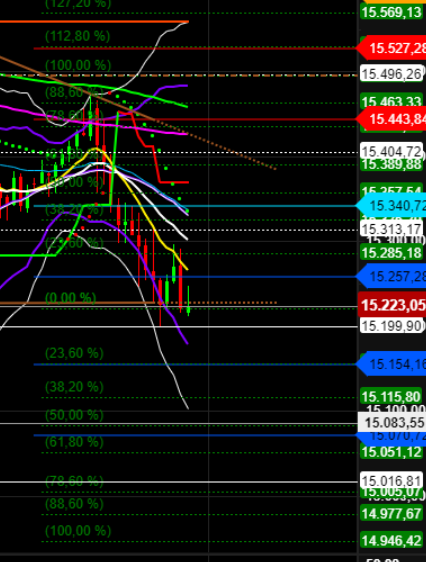Select the cyan 15.340,72 price tag

click(x=391, y=206)
